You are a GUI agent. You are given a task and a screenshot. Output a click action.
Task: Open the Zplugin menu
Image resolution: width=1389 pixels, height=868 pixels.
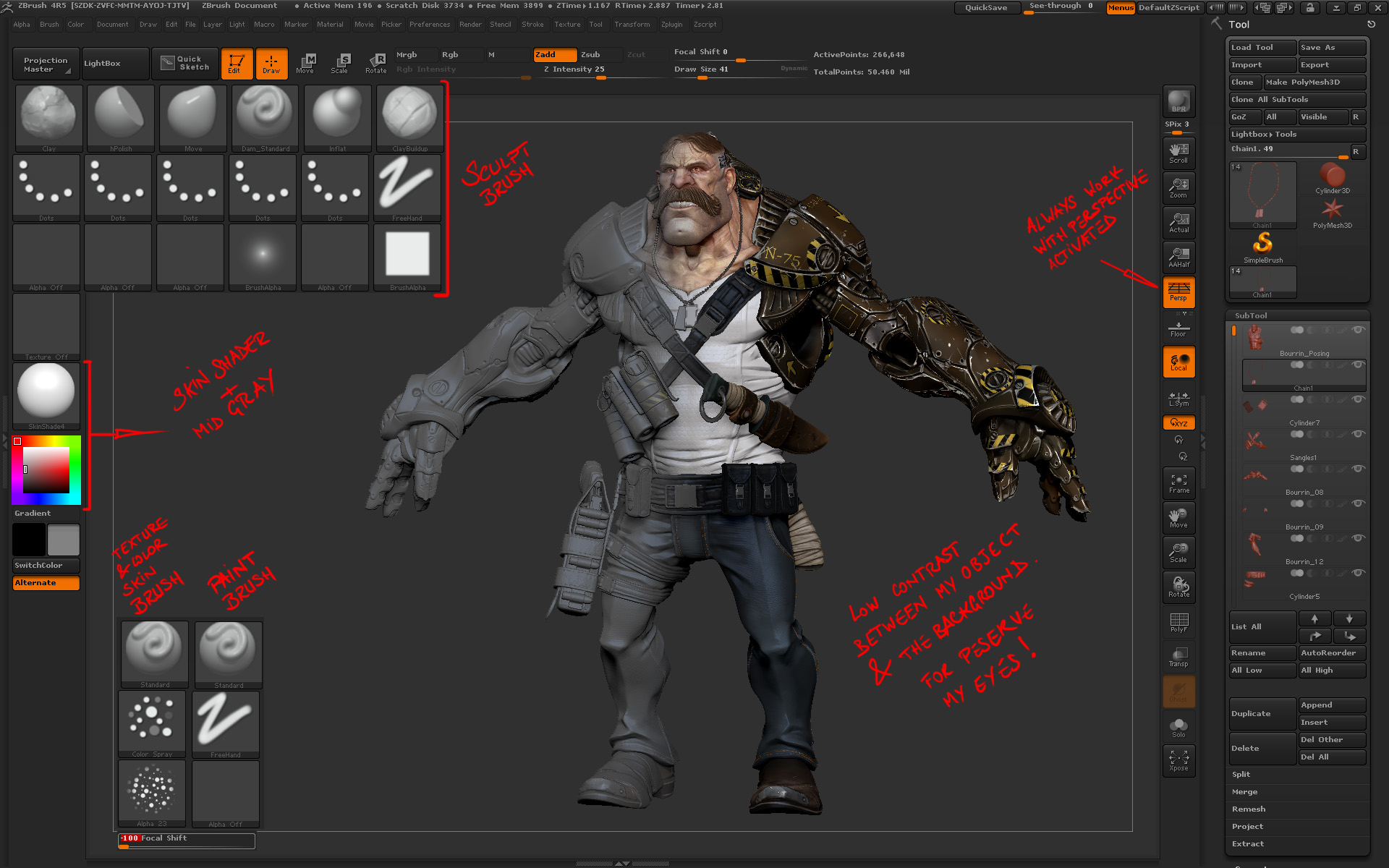click(x=671, y=25)
